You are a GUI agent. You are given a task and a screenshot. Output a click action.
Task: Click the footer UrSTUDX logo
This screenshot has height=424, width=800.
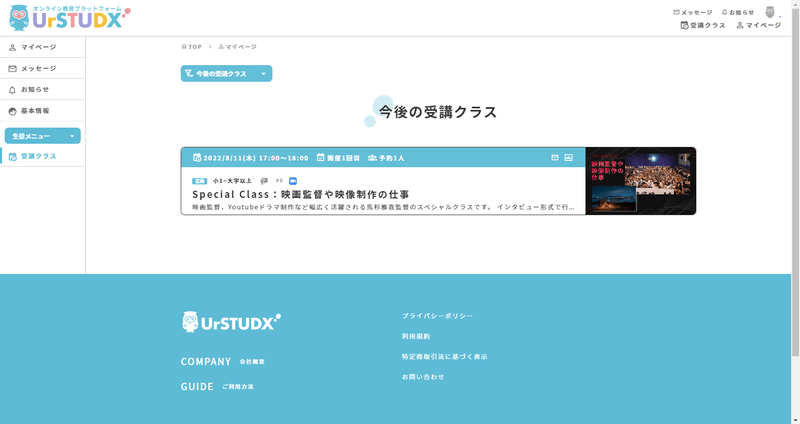(231, 322)
